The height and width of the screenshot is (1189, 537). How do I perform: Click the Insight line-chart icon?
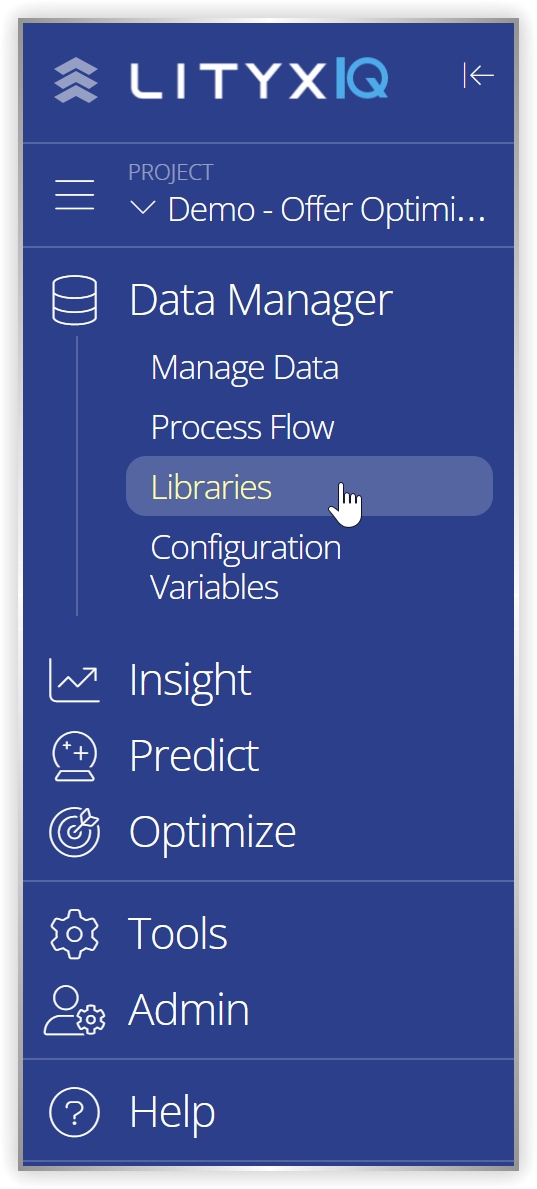click(74, 680)
